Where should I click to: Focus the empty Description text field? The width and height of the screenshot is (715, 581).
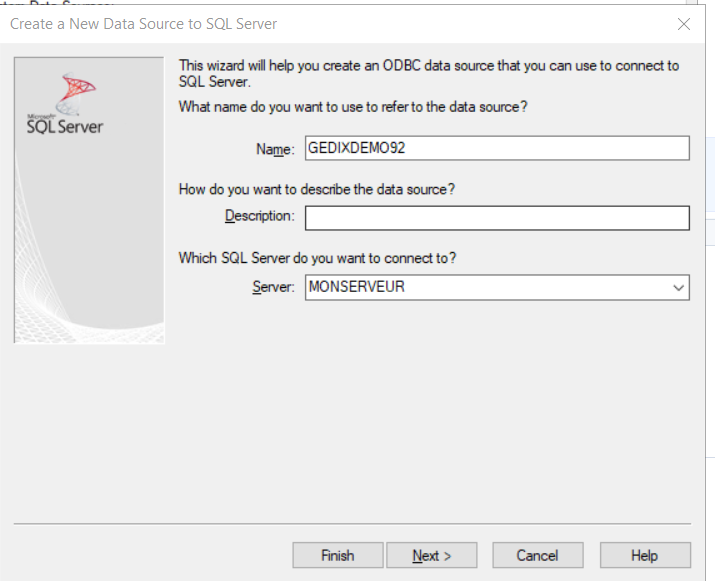497,218
